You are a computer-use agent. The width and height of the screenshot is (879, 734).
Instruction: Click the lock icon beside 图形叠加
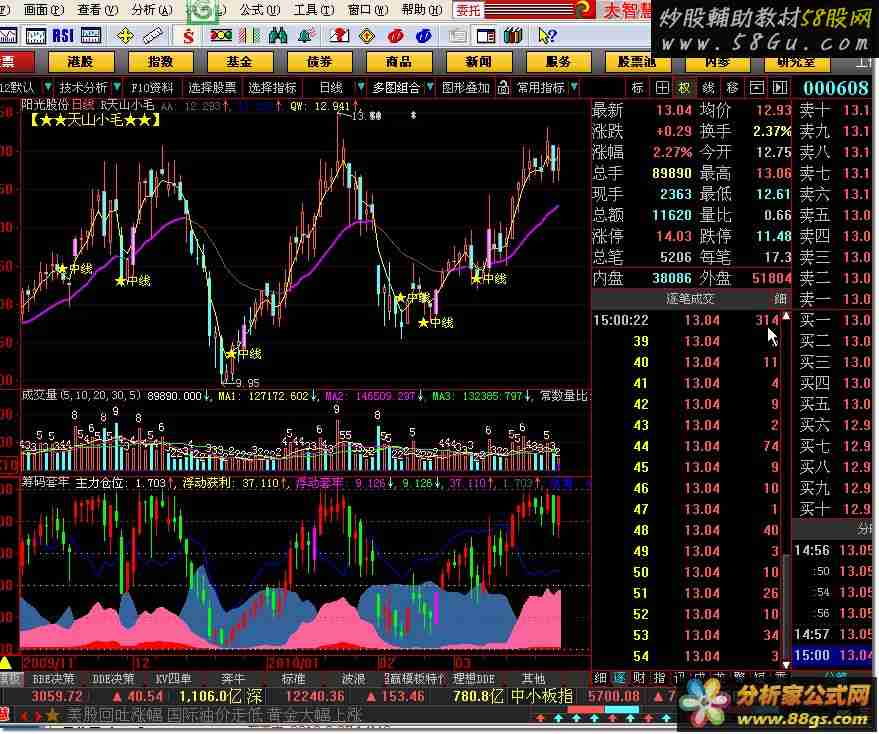(503, 88)
